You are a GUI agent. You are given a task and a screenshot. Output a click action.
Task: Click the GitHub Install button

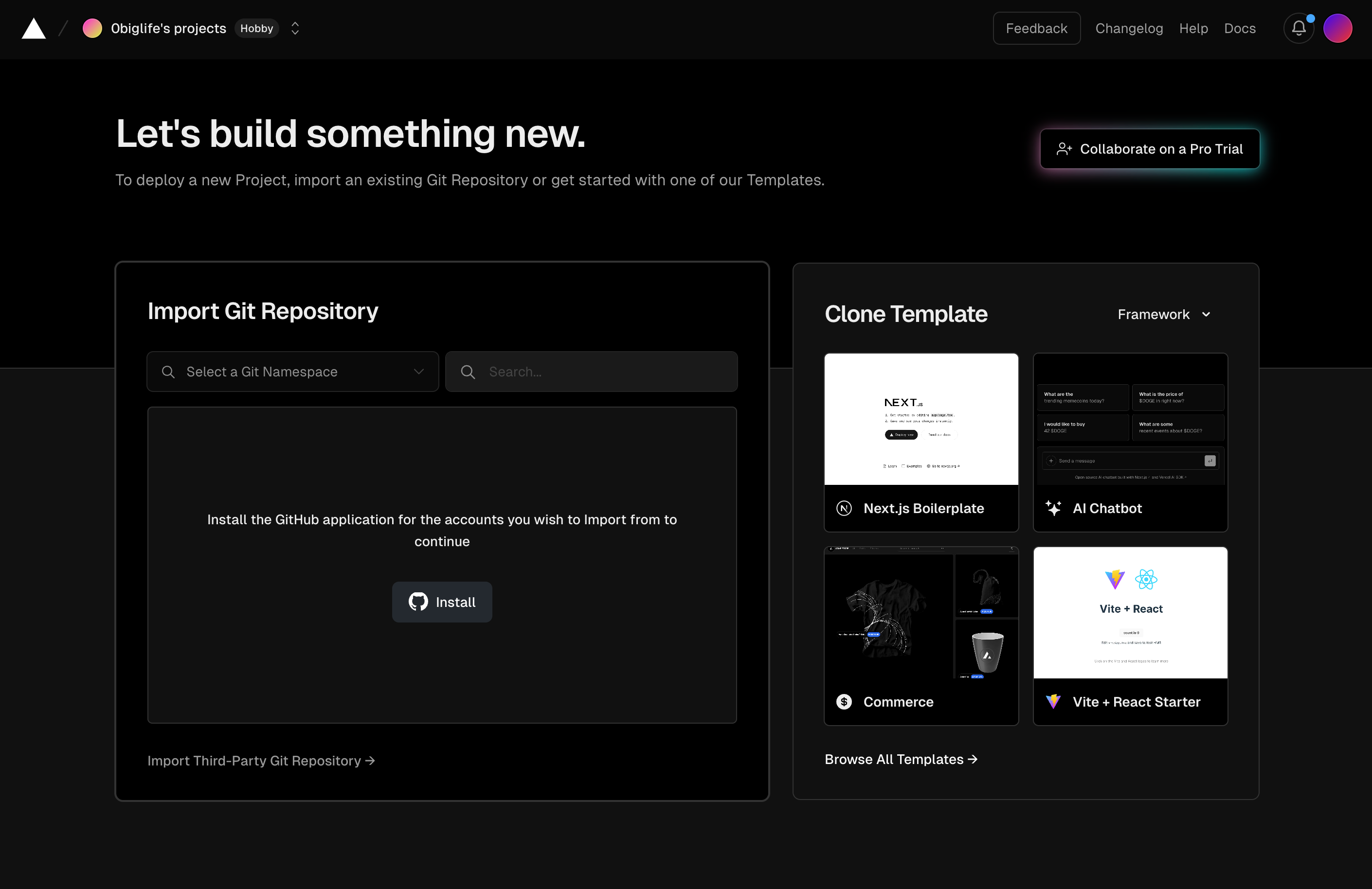442,602
